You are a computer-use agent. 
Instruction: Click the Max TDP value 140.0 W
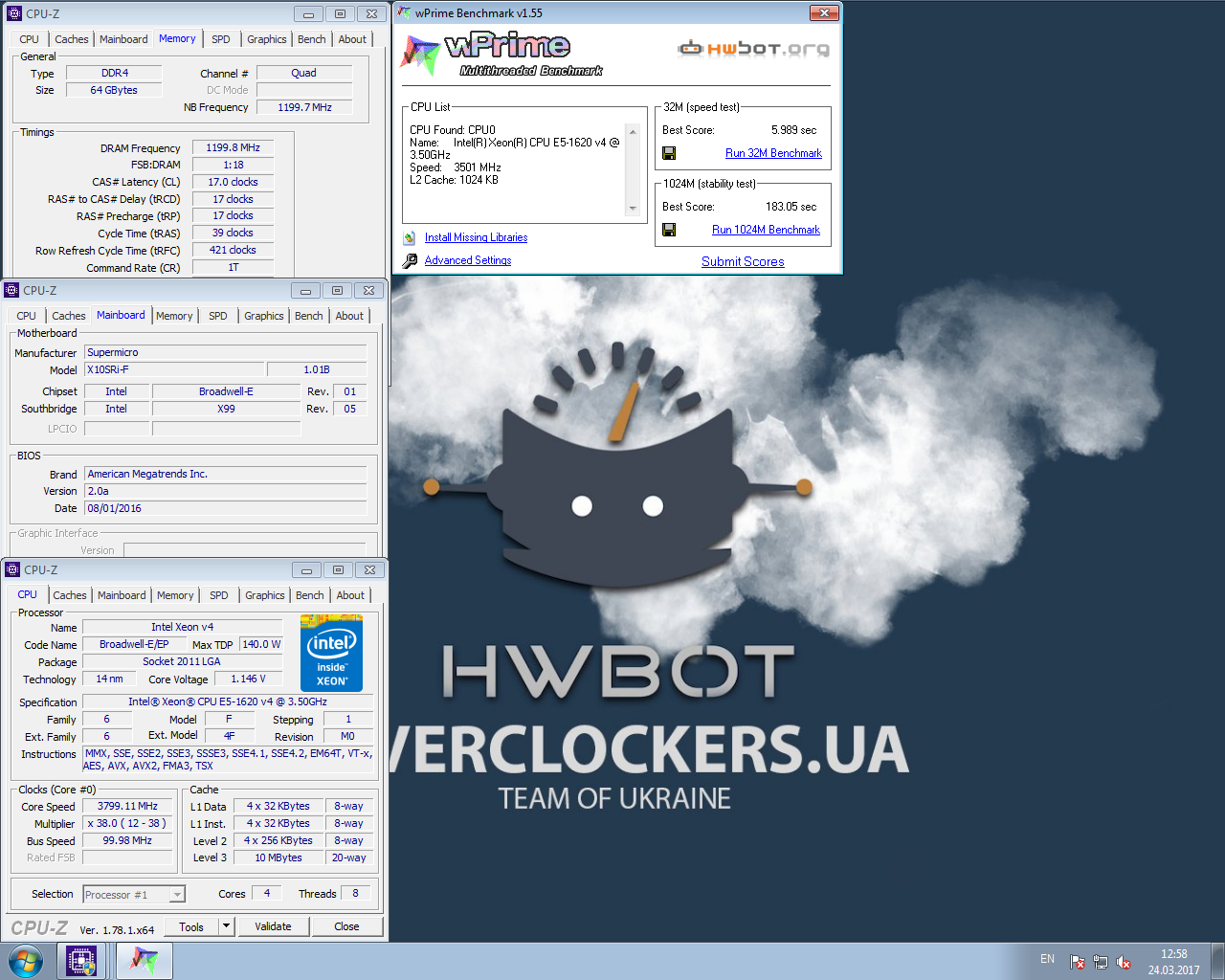pyautogui.click(x=262, y=644)
